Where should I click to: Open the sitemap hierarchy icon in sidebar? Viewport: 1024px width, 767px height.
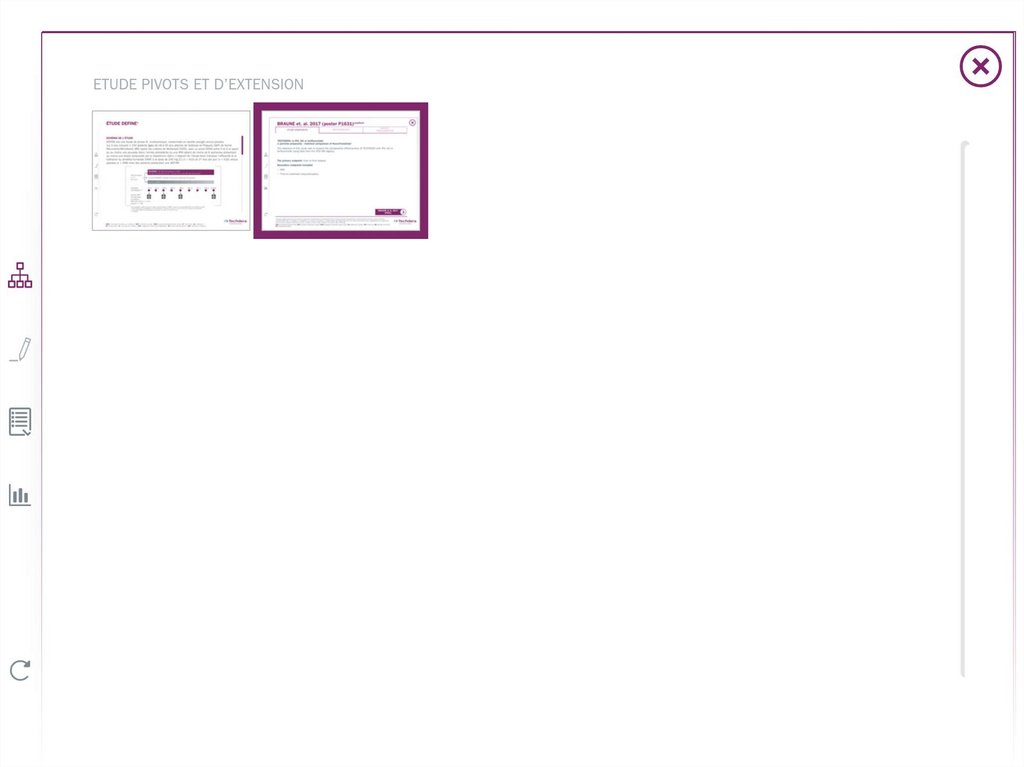[x=20, y=275]
